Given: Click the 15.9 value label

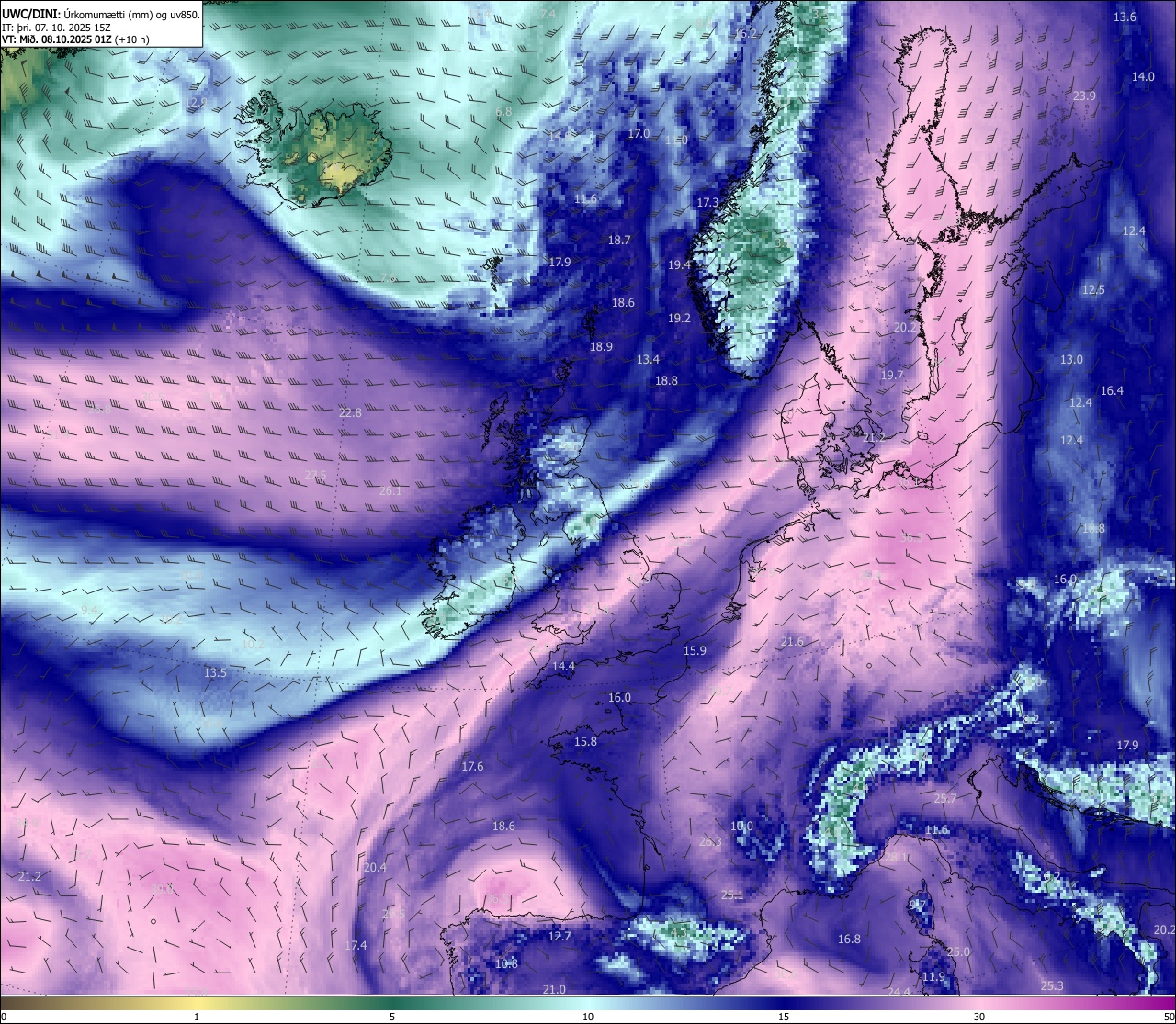Looking at the screenshot, I should coord(695,650).
